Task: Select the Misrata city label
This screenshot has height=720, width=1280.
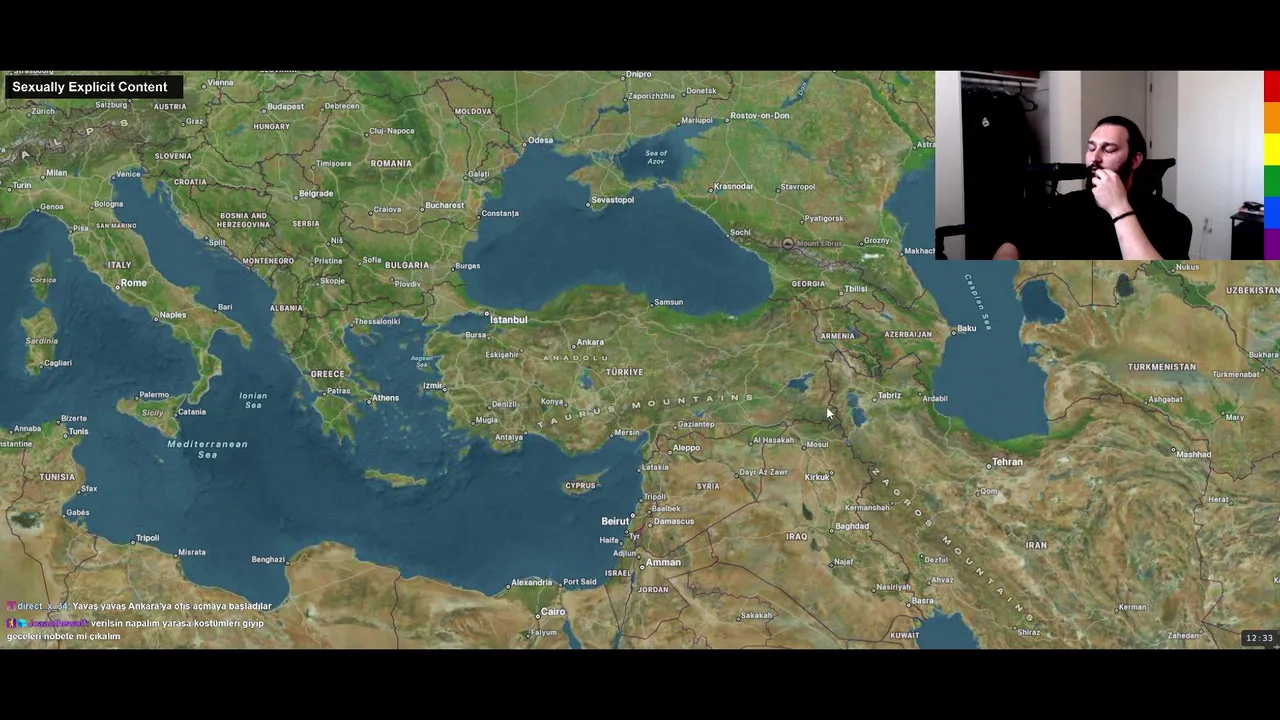Action: [x=191, y=552]
